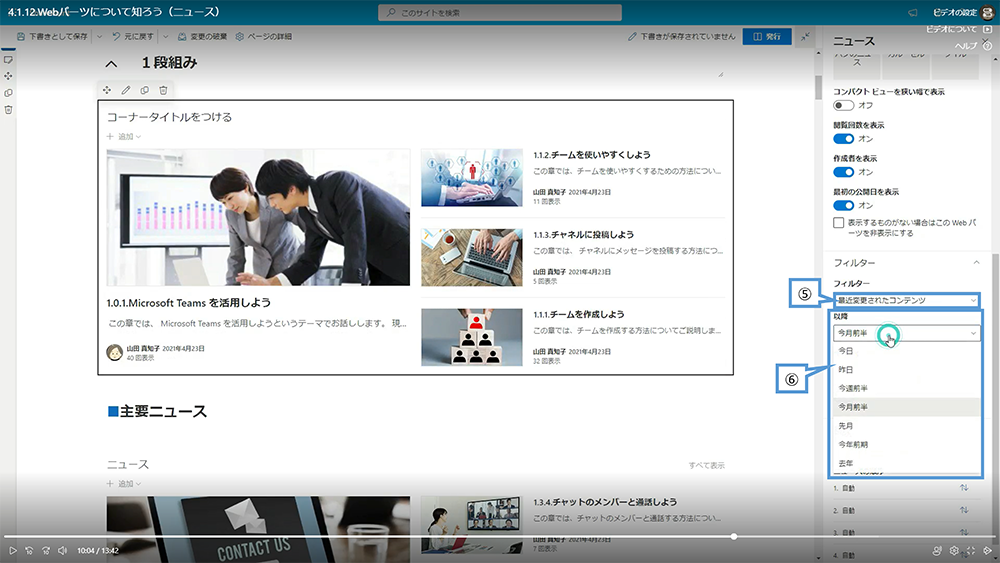Click the user avatar at top right
The image size is (1000, 563).
988,13
